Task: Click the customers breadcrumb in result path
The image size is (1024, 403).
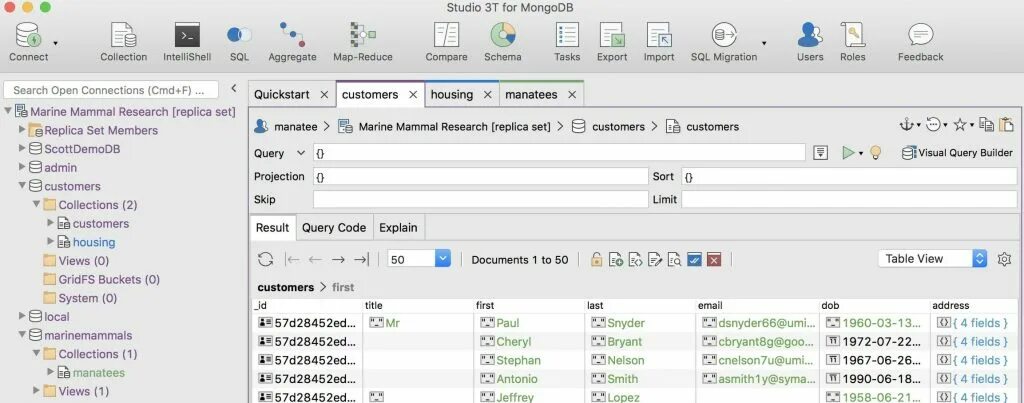Action: [x=285, y=287]
